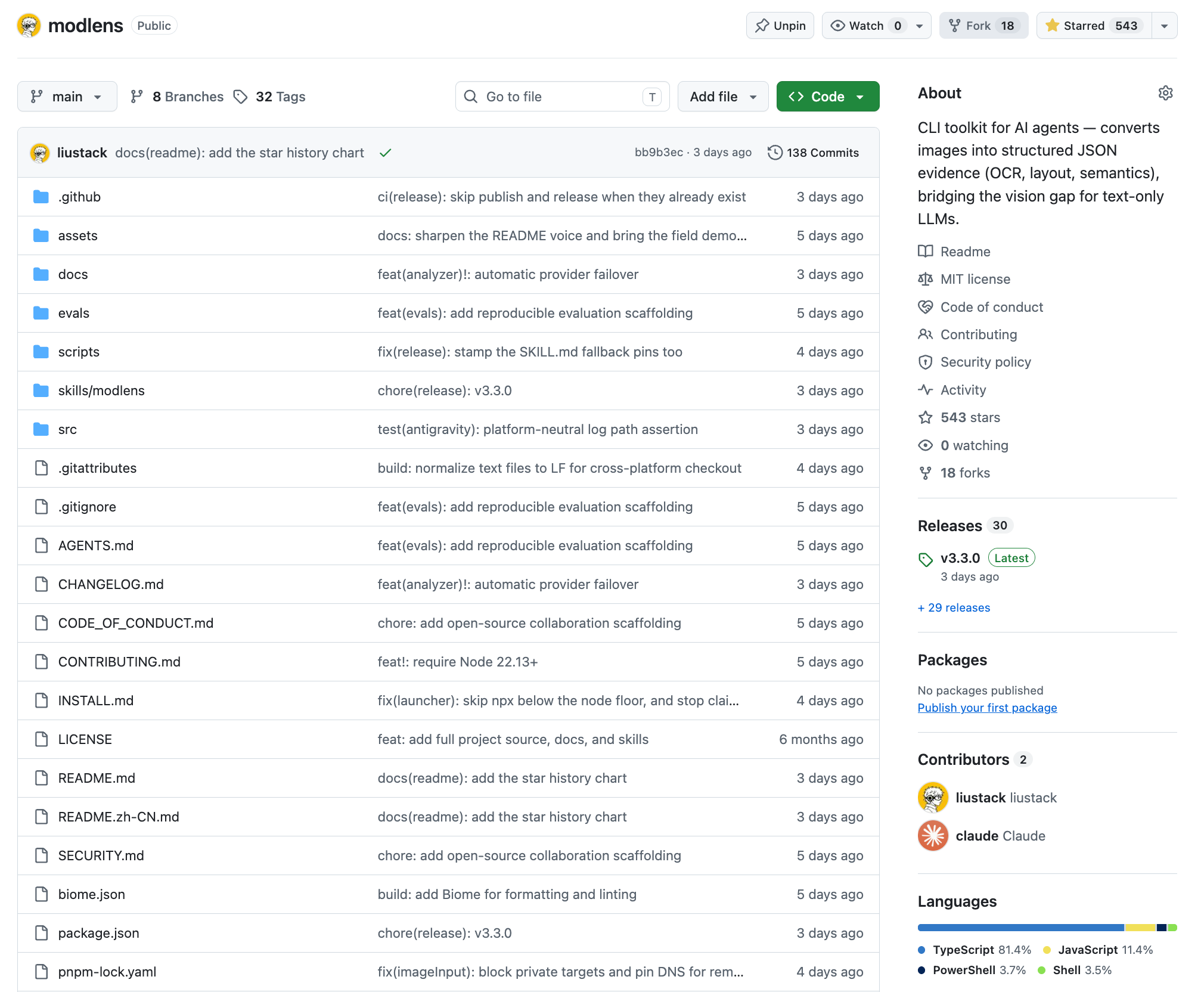Open the biome.json file
The width and height of the screenshot is (1204, 992).
(92, 894)
